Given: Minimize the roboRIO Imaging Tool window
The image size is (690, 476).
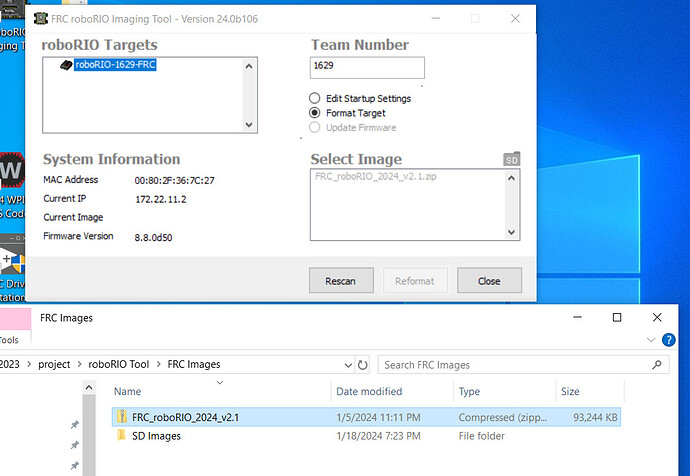Looking at the screenshot, I should click(x=436, y=18).
